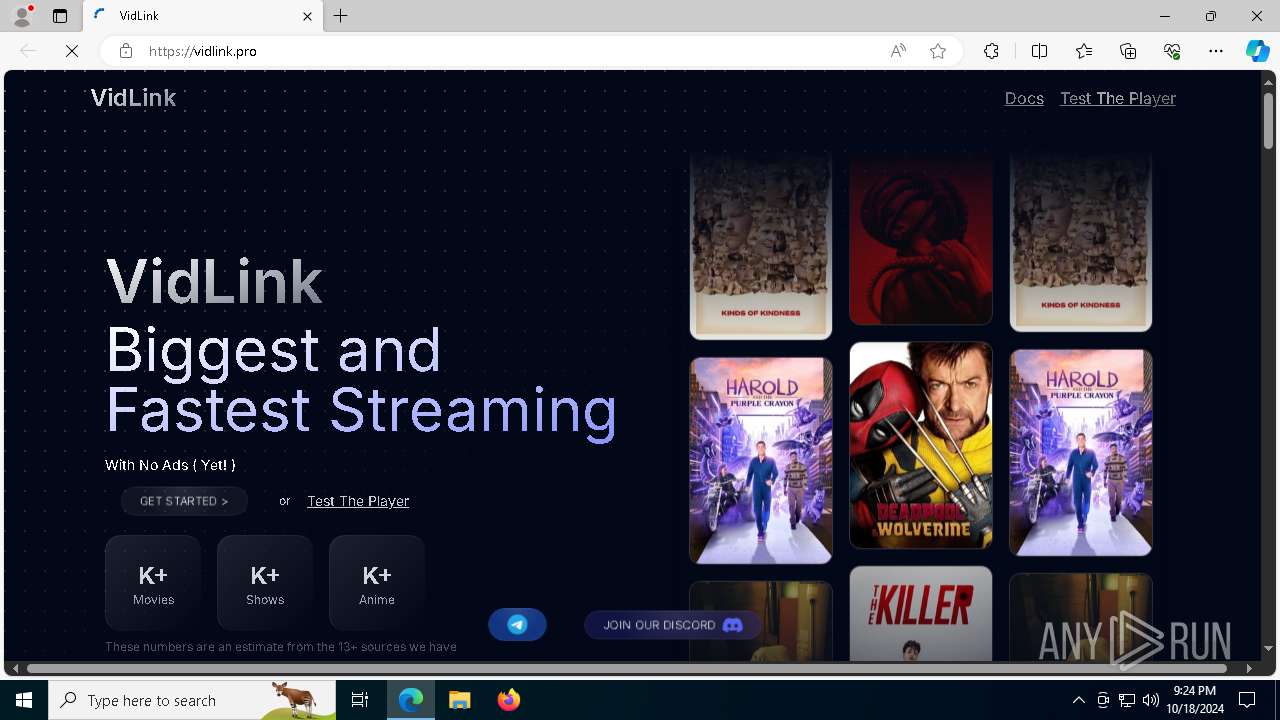
Task: Open Test The Player header link
Action: [x=1117, y=98]
